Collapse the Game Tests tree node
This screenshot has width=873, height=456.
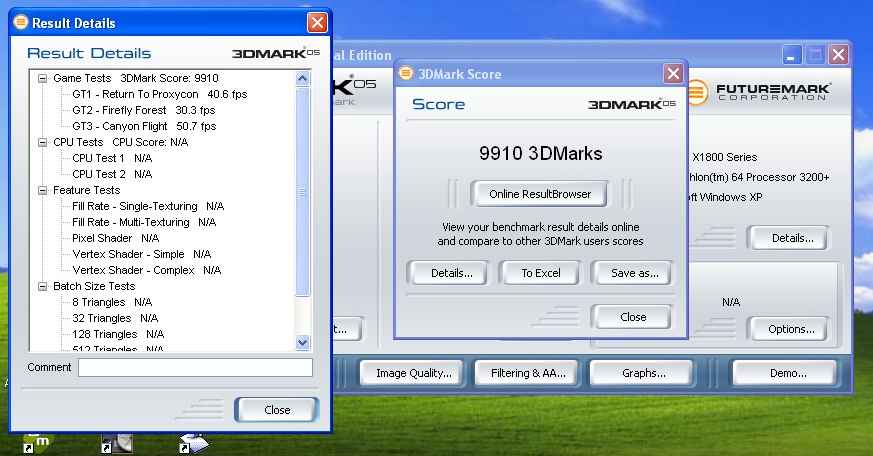click(x=43, y=78)
